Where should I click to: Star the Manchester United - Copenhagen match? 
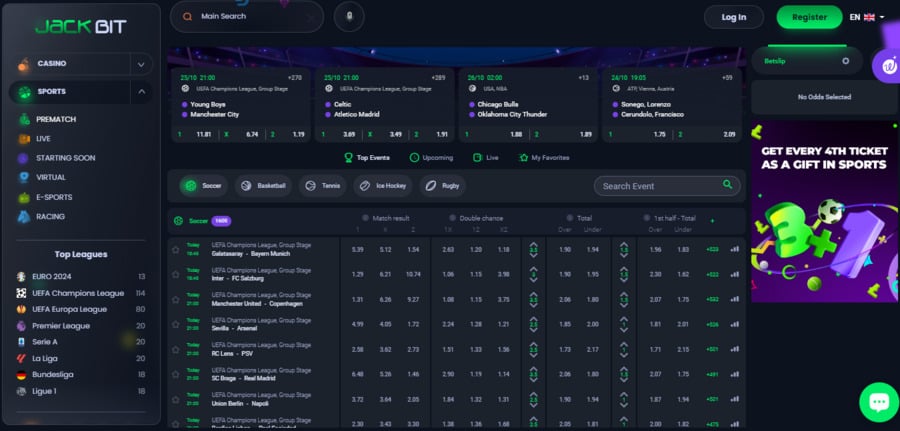click(x=176, y=300)
